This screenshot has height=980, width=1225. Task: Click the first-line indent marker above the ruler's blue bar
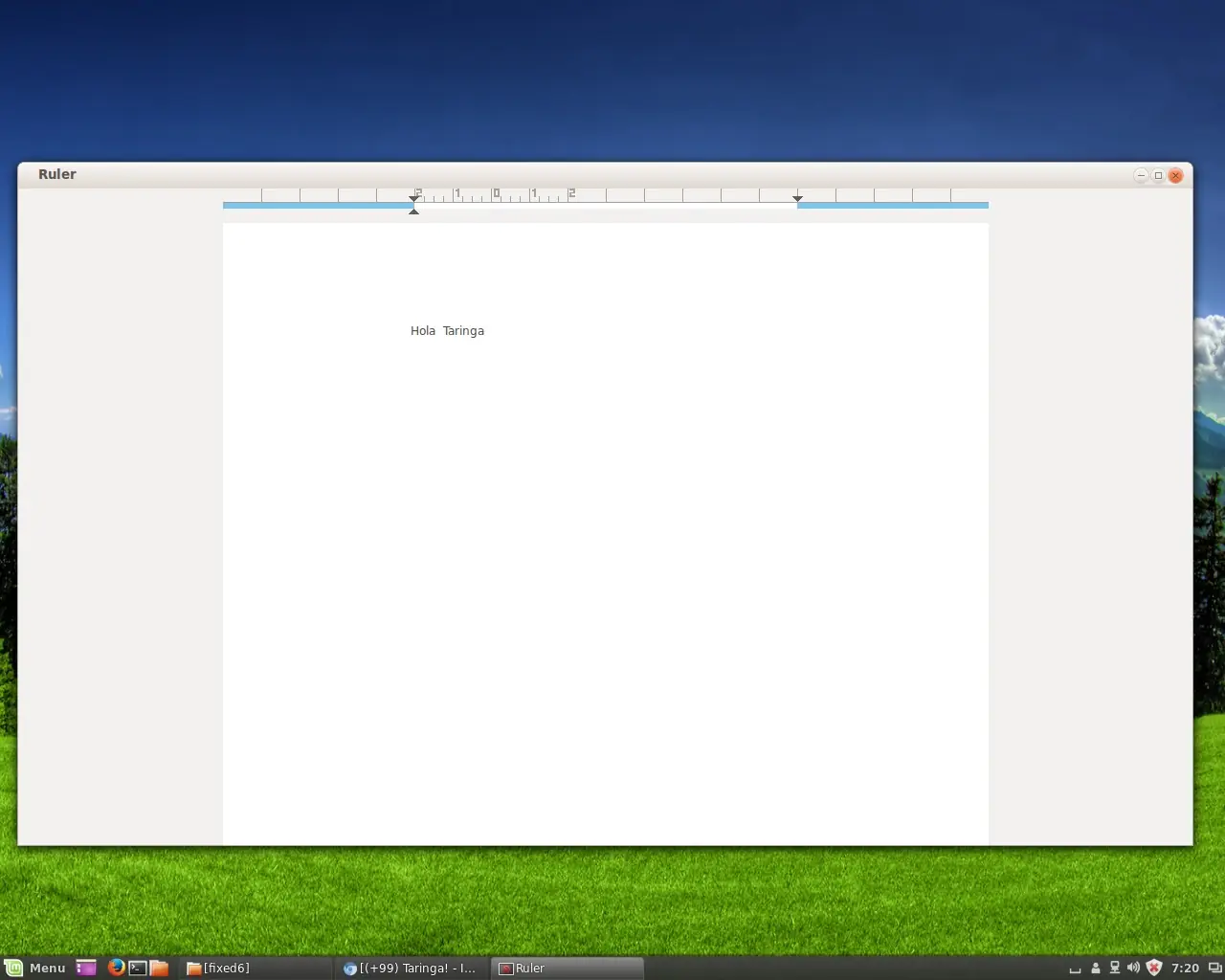coord(413,198)
